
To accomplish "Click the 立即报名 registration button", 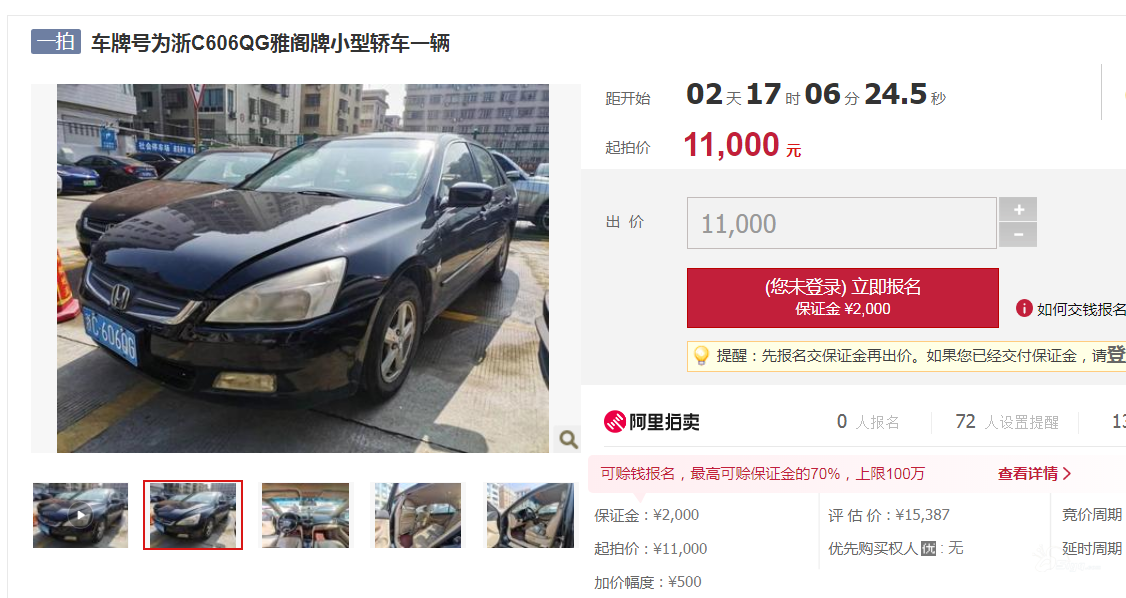I will pos(842,298).
